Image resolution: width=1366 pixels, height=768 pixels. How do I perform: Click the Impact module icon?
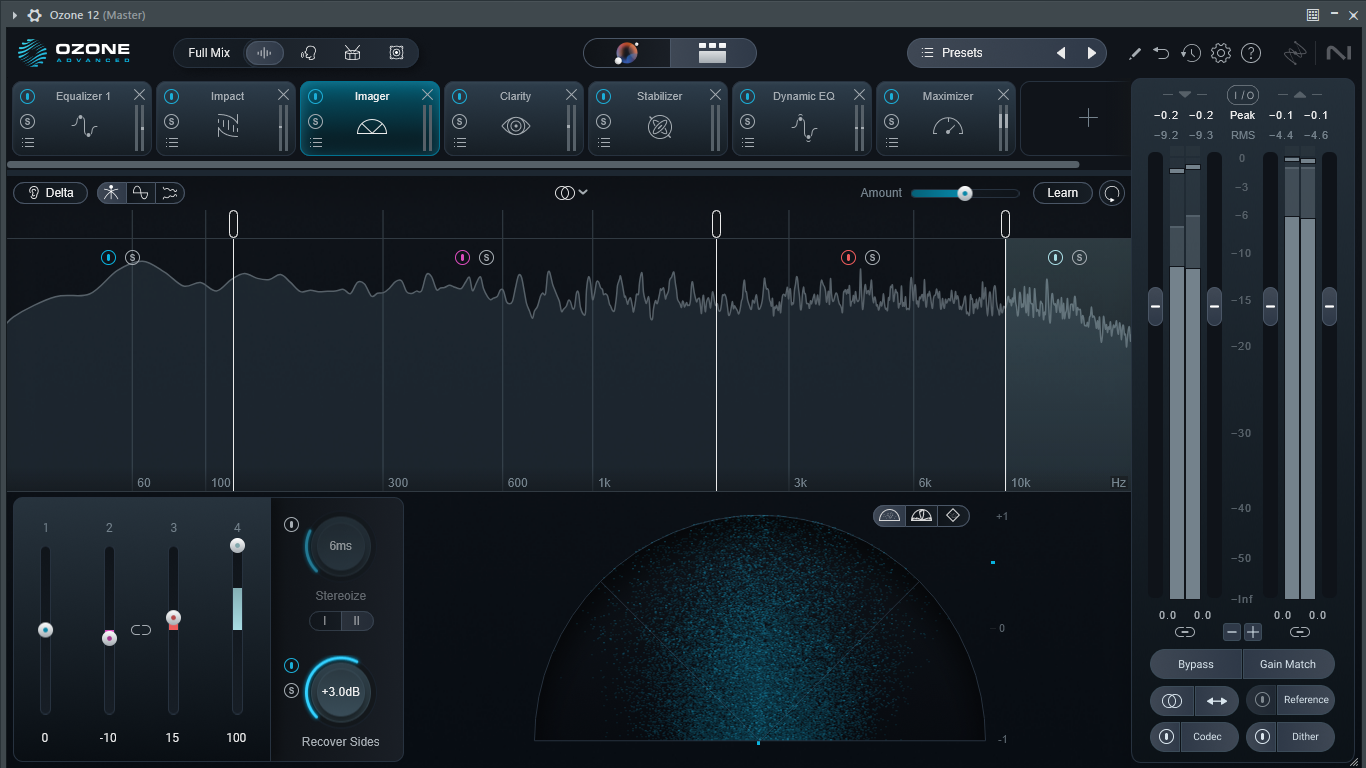click(x=228, y=126)
